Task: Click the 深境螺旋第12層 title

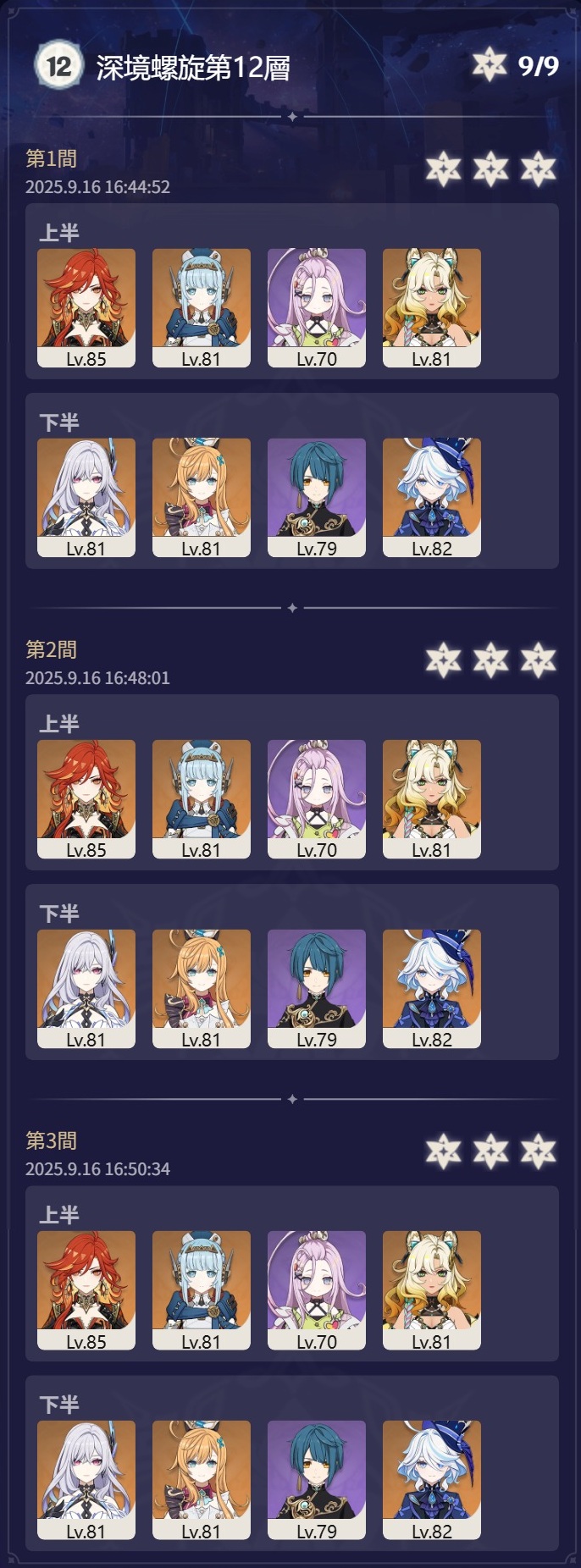Action: pyautogui.click(x=193, y=68)
